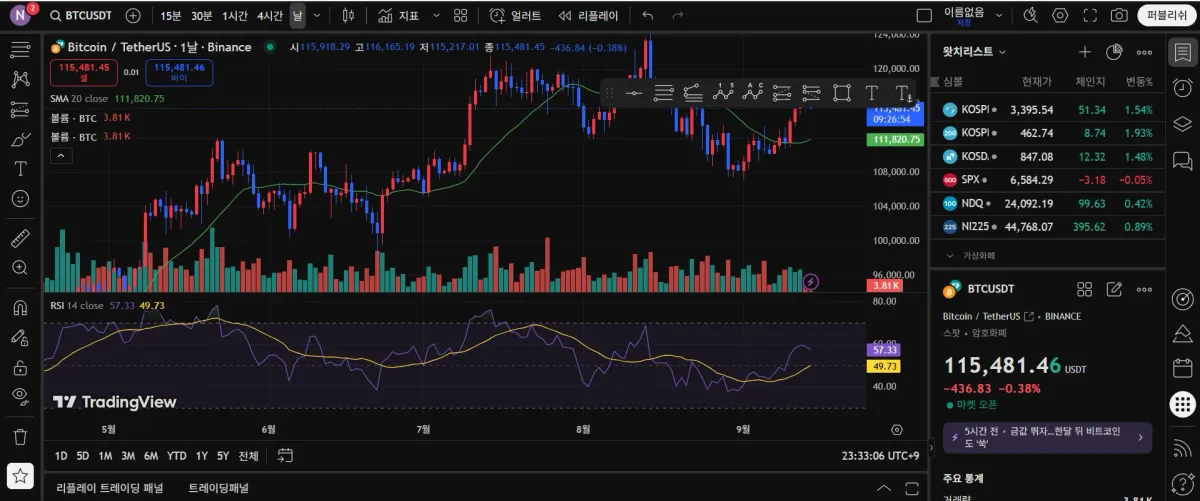Image resolution: width=1200 pixels, height=501 pixels.
Task: Select the 15분 timeframe
Action: pos(171,16)
